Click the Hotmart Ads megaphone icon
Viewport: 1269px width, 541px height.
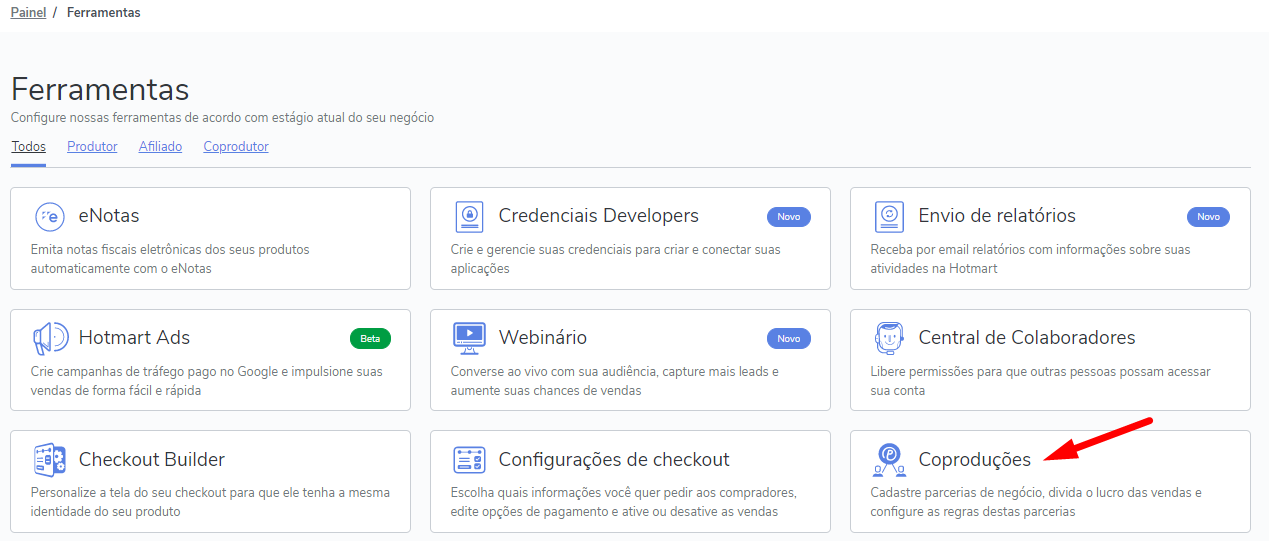[50, 338]
